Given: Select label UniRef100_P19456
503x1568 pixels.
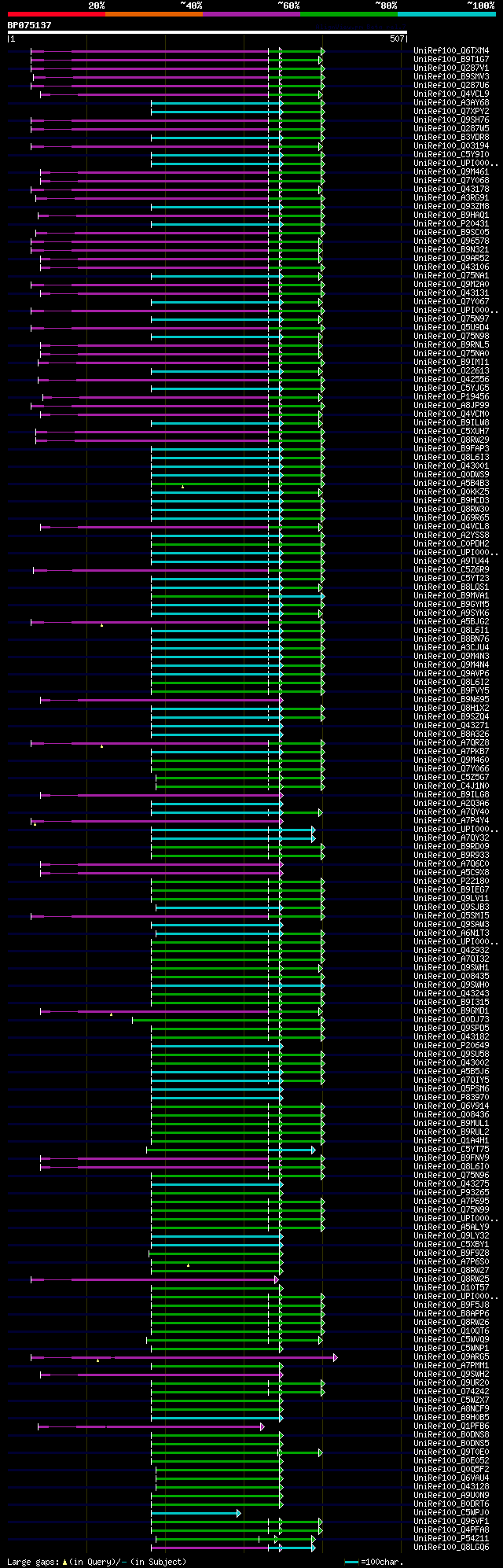Looking at the screenshot, I should pyautogui.click(x=451, y=397).
